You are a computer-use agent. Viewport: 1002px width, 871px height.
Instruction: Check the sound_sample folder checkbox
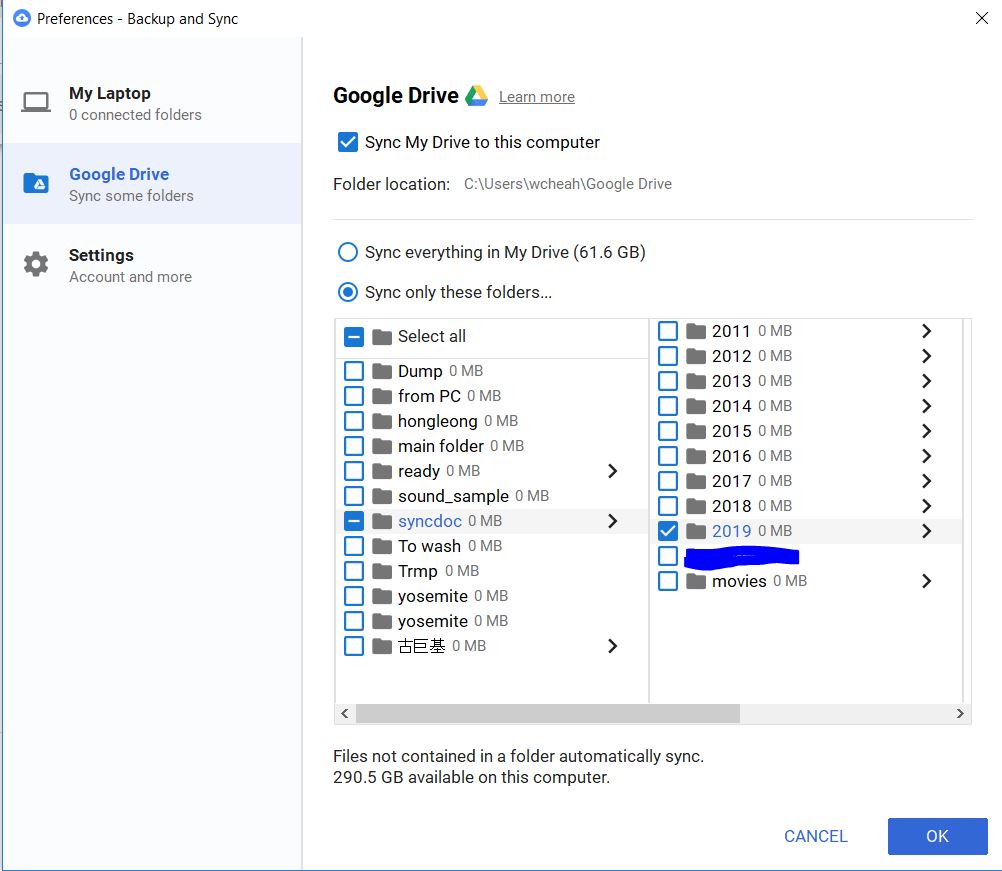(354, 496)
